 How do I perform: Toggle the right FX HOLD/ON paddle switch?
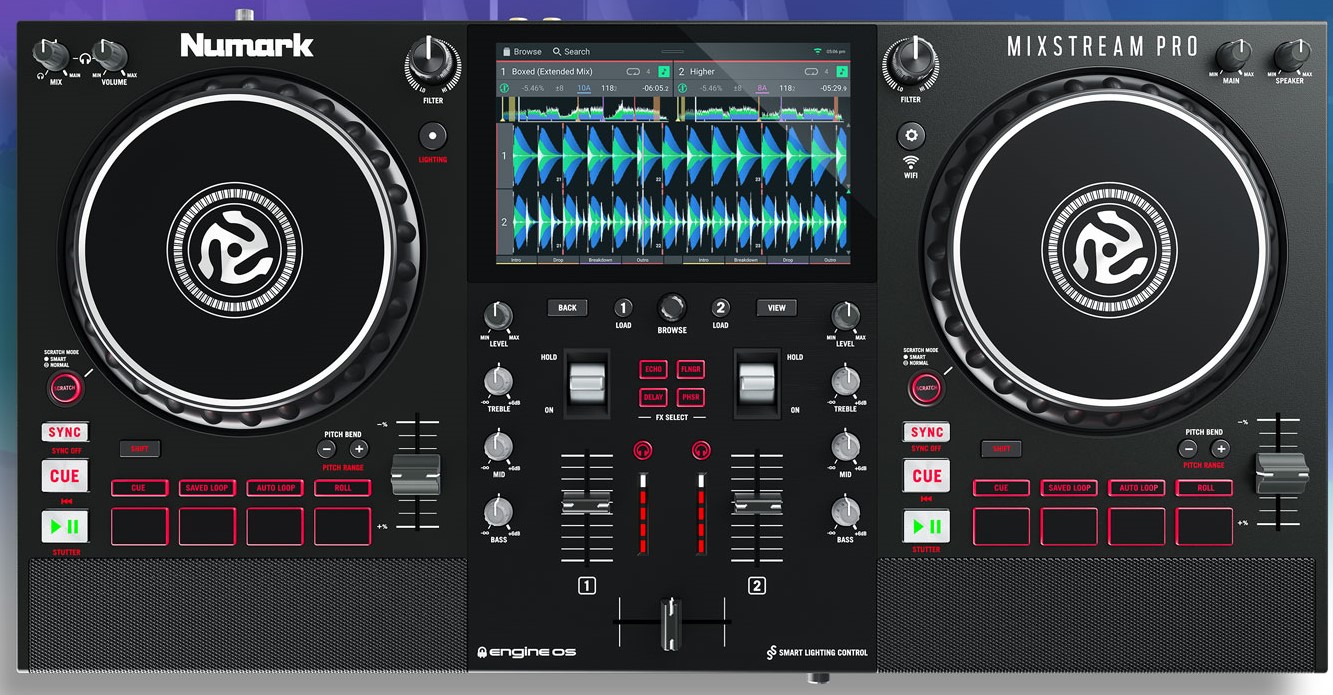(x=757, y=382)
